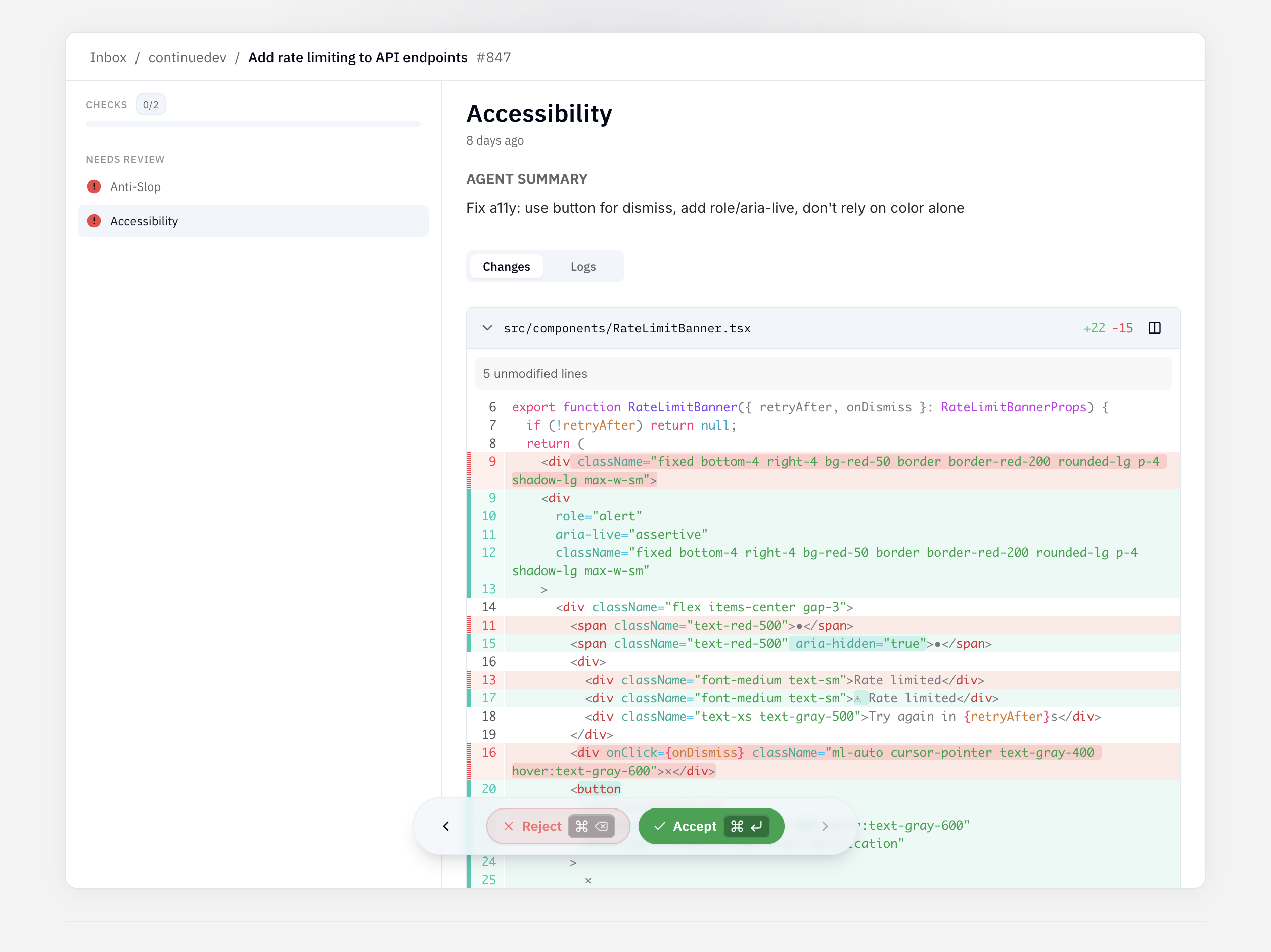Open the Inbox breadcrumb
This screenshot has height=952, width=1271.
coord(108,57)
